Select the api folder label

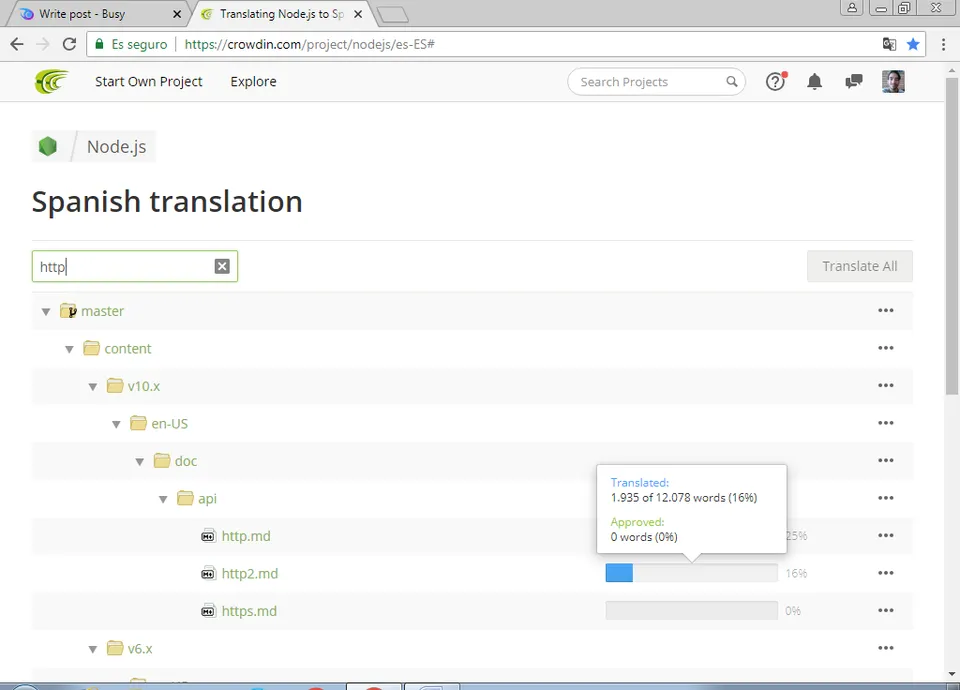point(208,499)
